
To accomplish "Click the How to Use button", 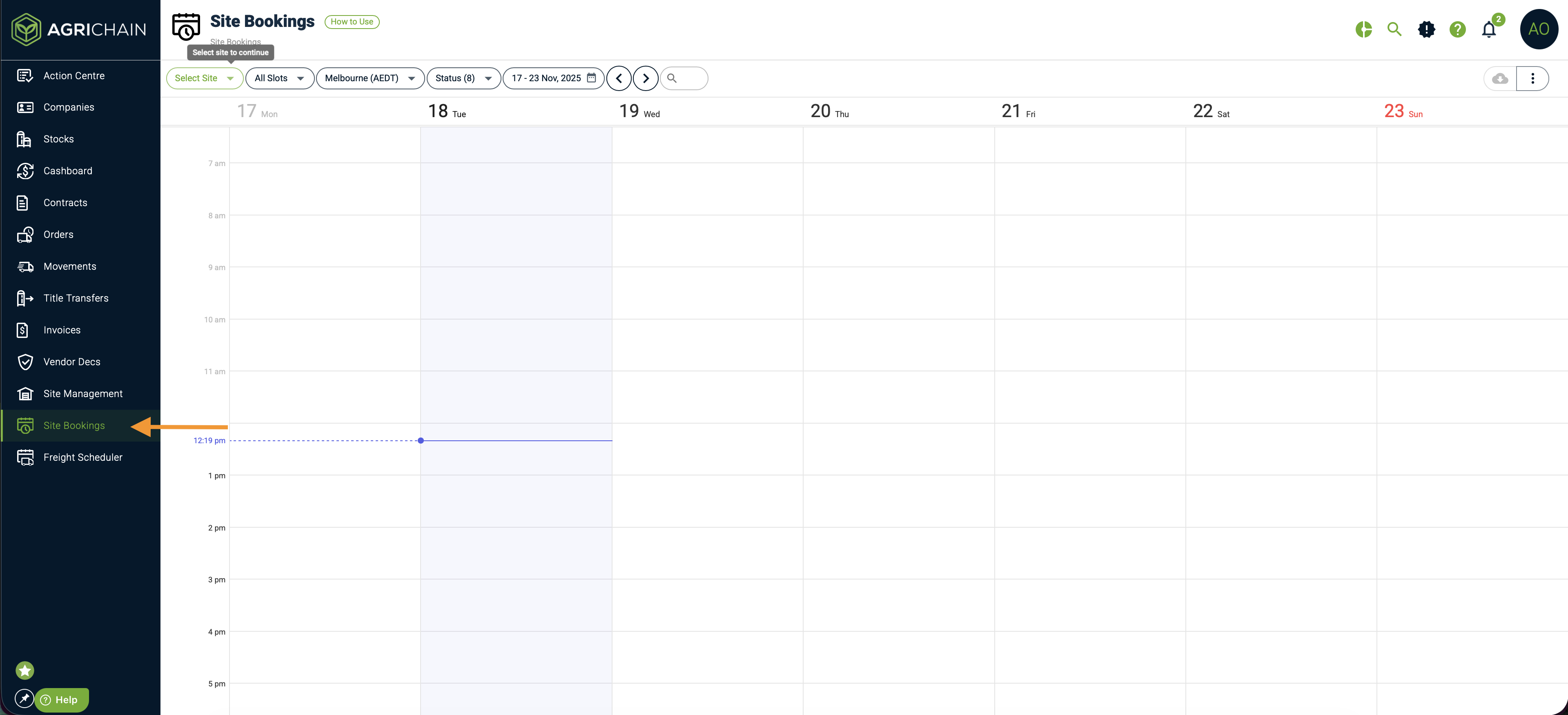I will pos(352,22).
